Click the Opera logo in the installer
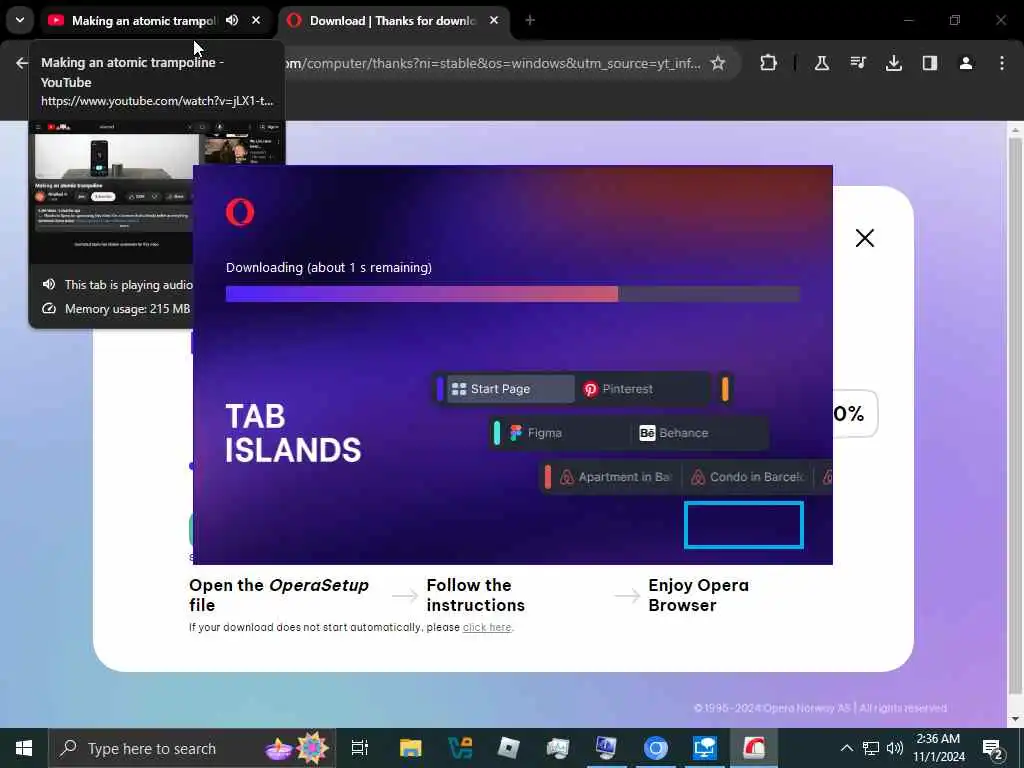Image resolution: width=1024 pixels, height=768 pixels. (240, 212)
